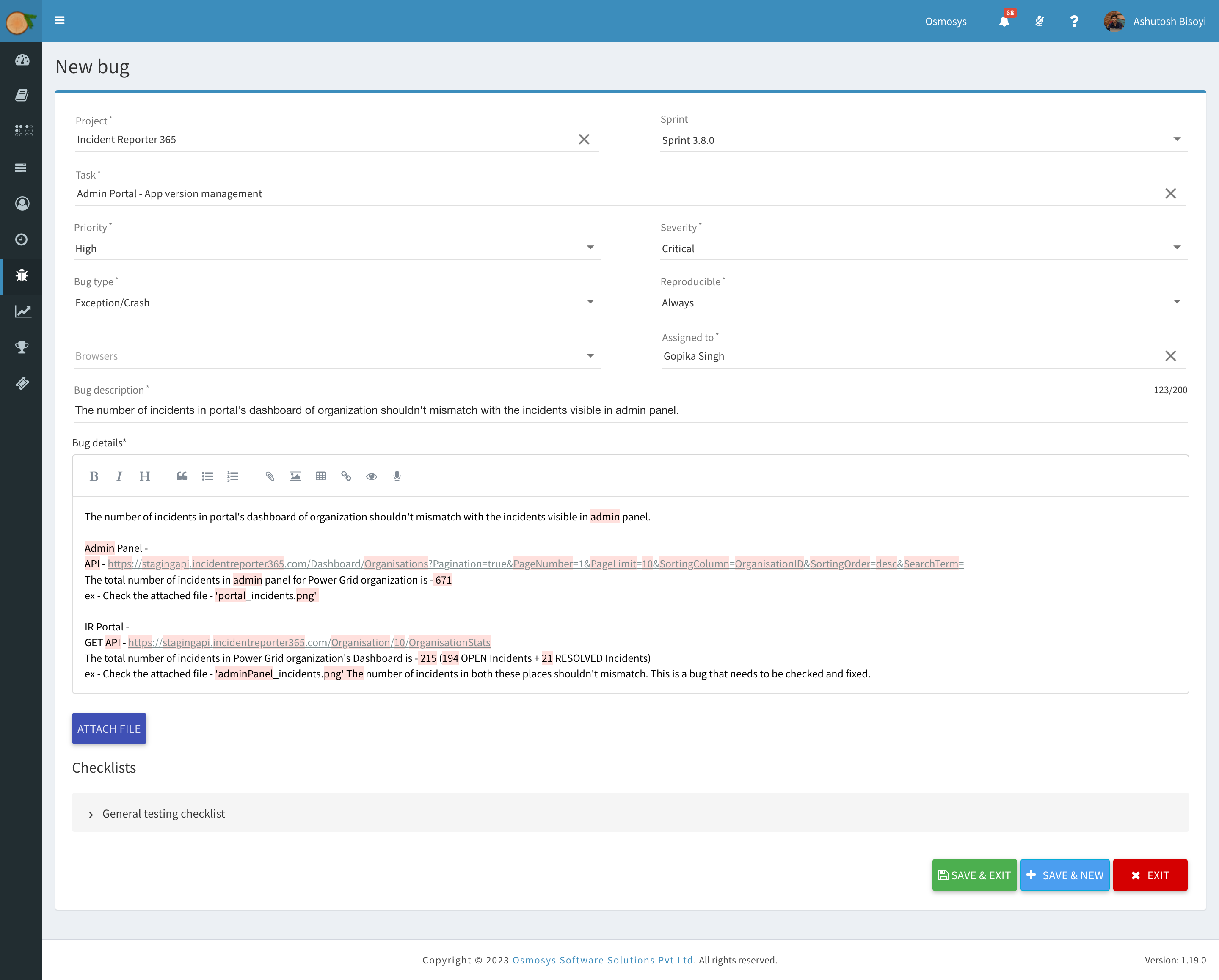Open the Severity dropdown showing Critical
Image resolution: width=1219 pixels, height=980 pixels.
923,248
